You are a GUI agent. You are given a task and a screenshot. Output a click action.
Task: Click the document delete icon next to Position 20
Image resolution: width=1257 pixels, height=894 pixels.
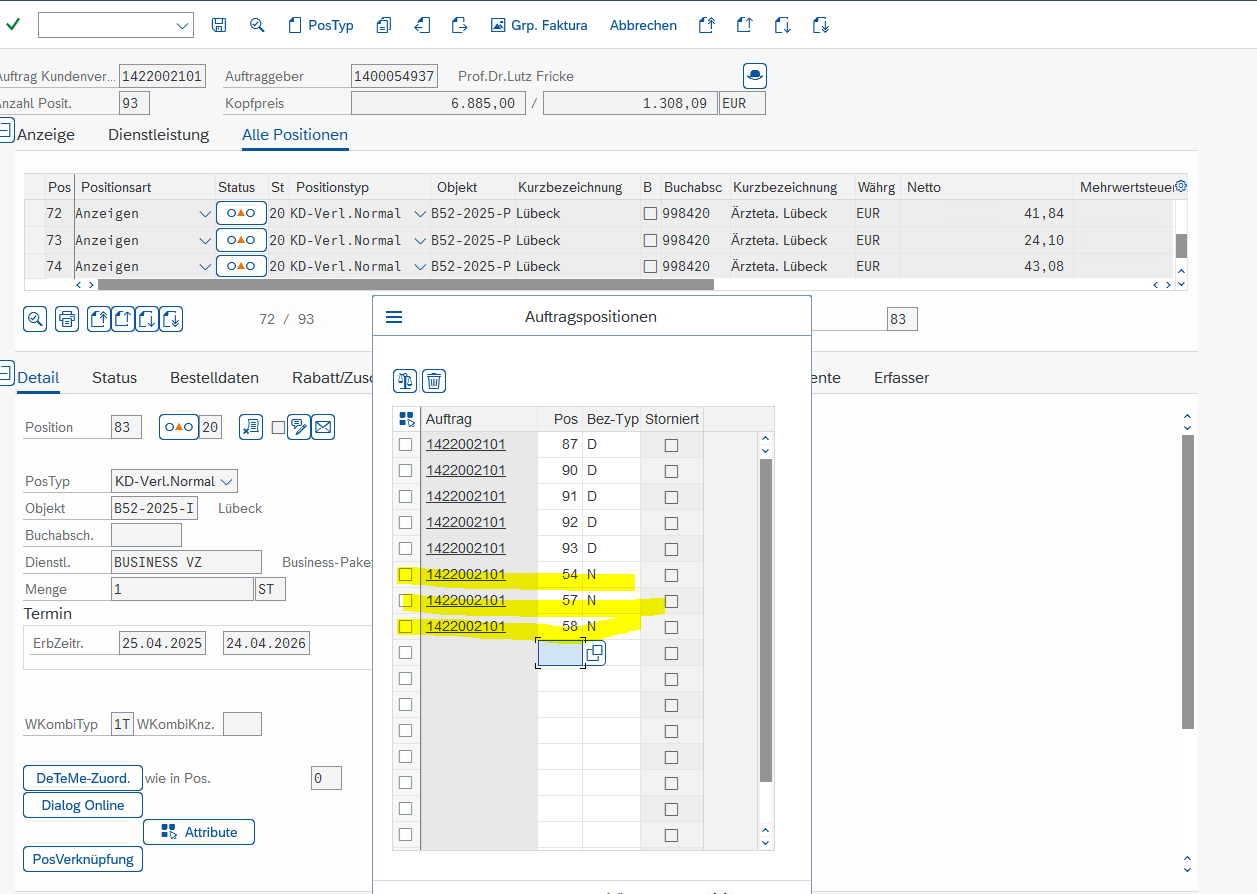tap(251, 427)
